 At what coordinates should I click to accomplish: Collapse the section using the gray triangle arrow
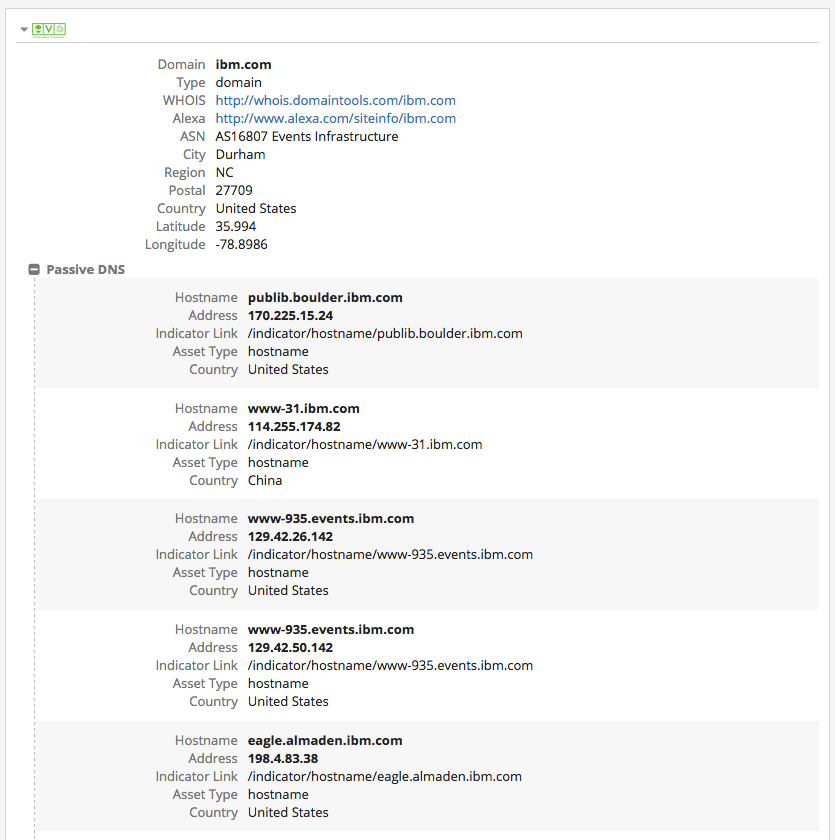click(24, 30)
